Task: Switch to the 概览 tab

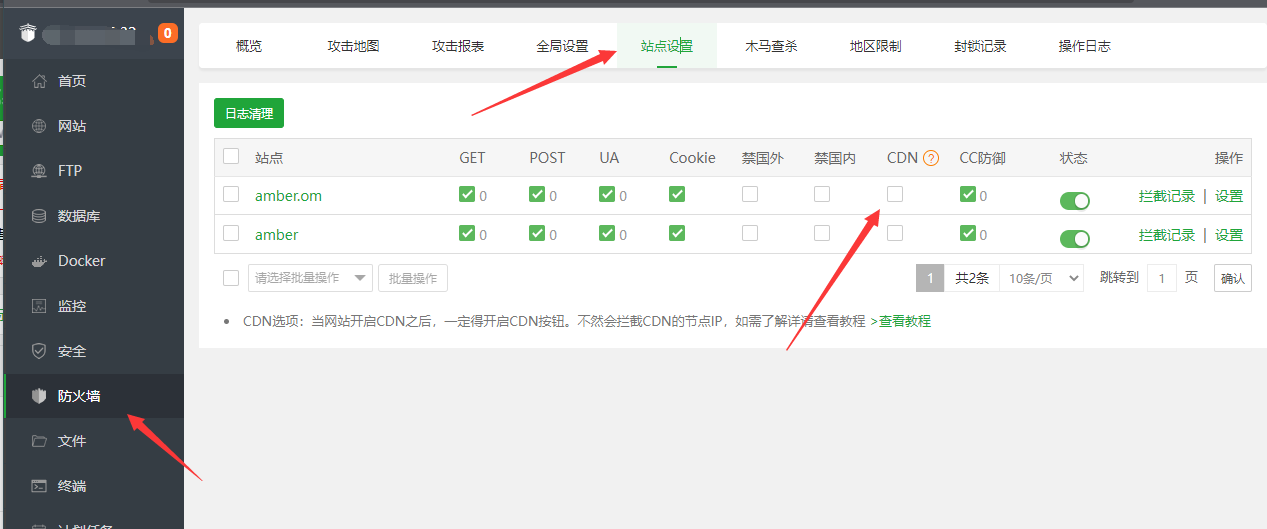Action: click(249, 46)
